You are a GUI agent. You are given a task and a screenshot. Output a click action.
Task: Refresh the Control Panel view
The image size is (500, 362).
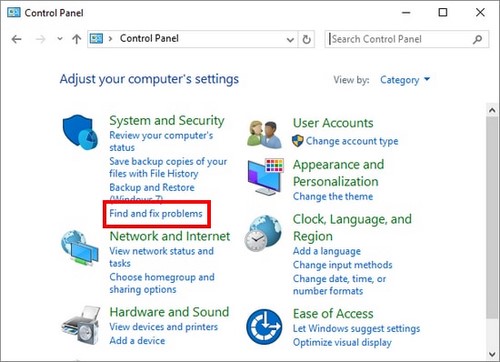coord(306,39)
